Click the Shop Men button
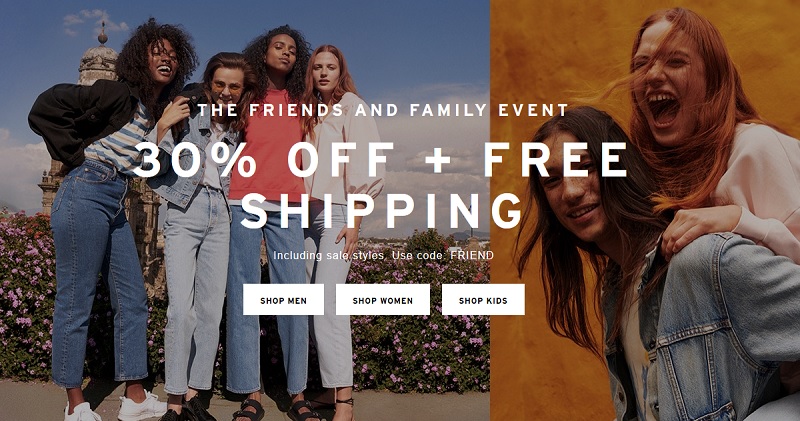 [283, 300]
